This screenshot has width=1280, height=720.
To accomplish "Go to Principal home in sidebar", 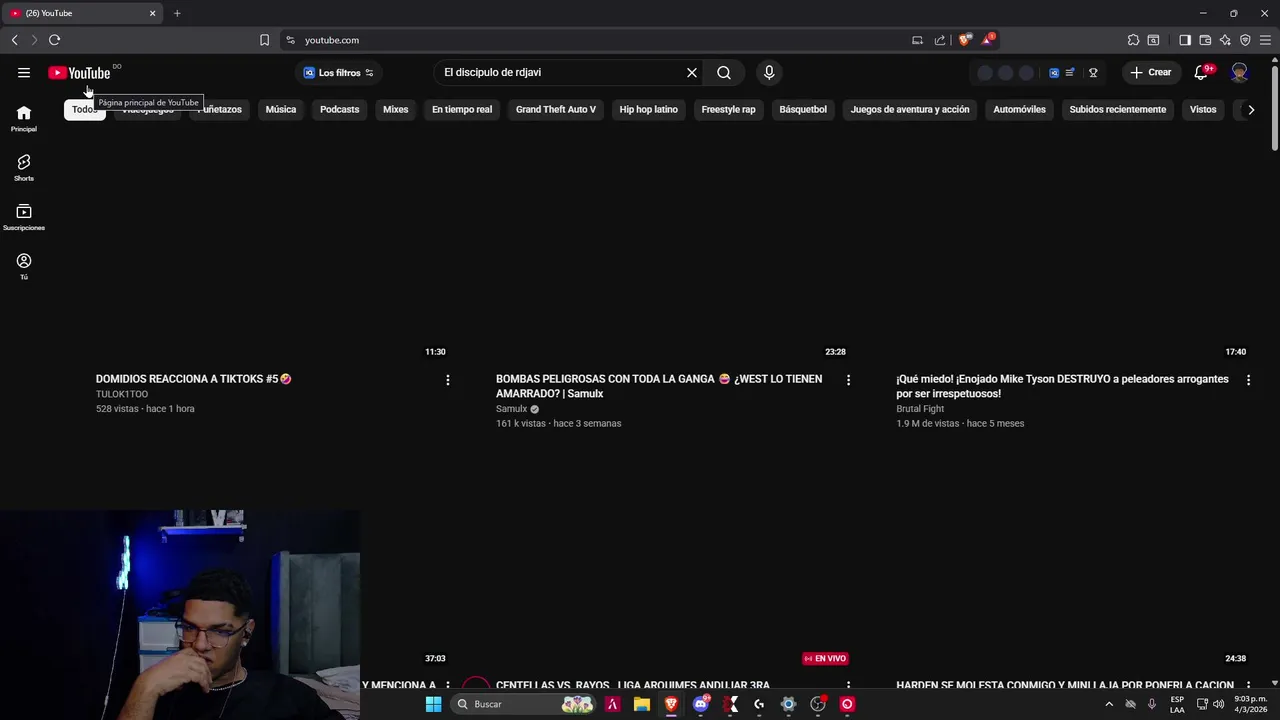I will click(x=24, y=118).
